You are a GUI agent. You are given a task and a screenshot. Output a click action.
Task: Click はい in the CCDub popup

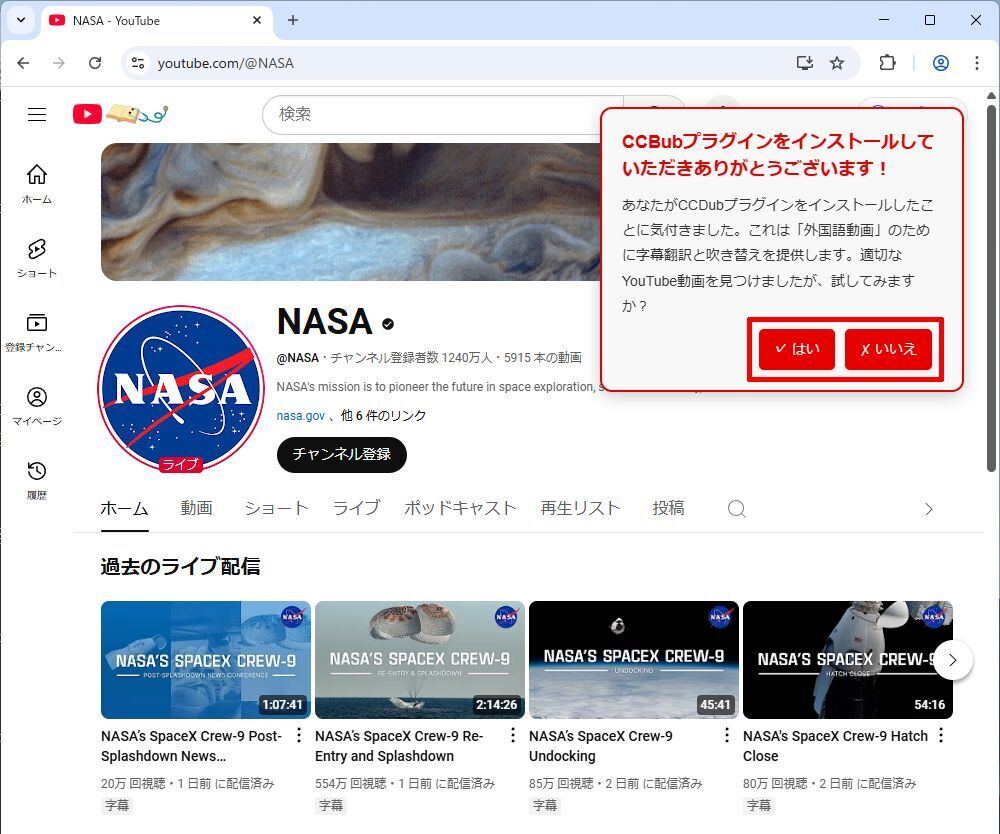click(797, 349)
